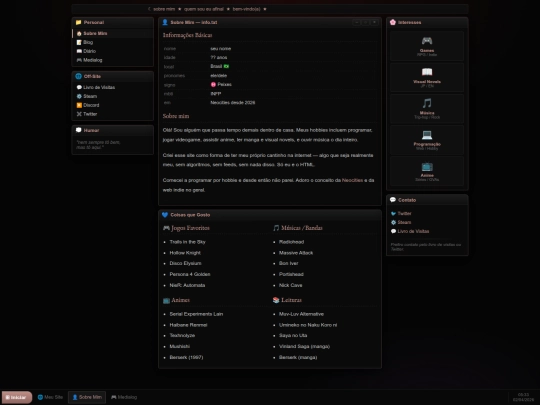Click 'Radiohead' in the bands list

click(x=291, y=242)
